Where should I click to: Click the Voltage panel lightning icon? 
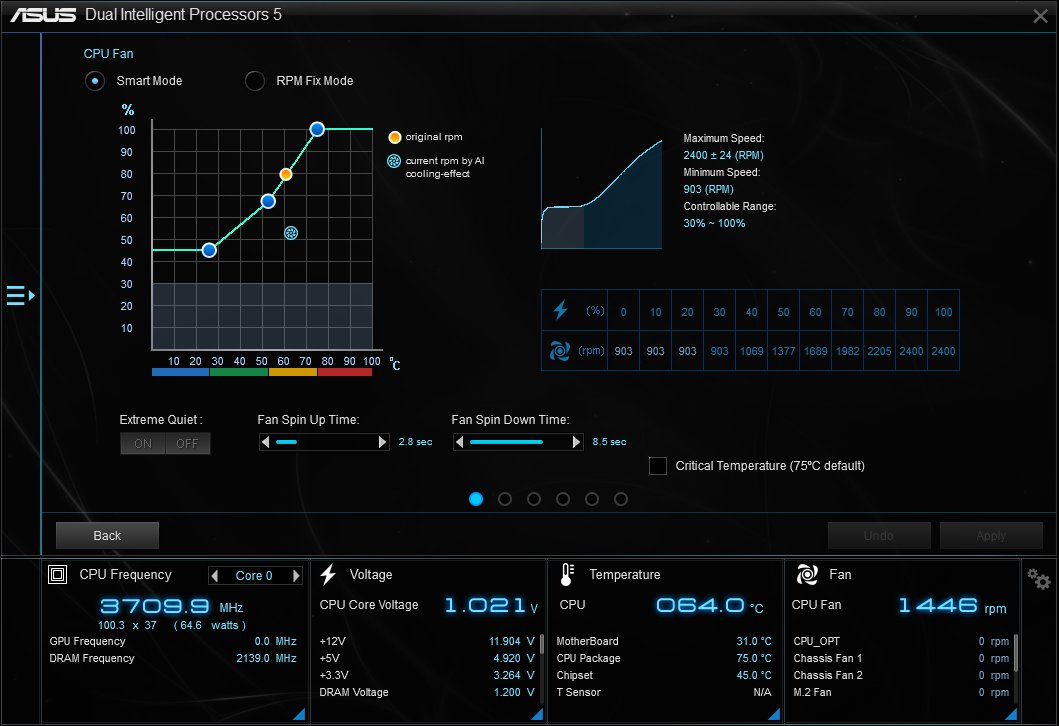tap(328, 575)
